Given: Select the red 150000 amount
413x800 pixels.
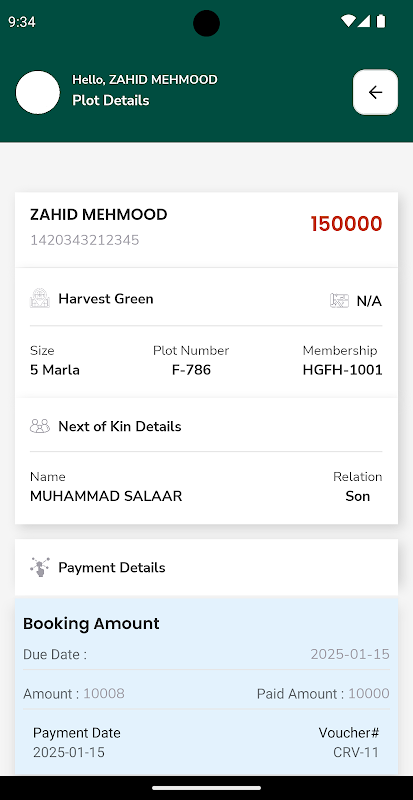Looking at the screenshot, I should [x=346, y=224].
